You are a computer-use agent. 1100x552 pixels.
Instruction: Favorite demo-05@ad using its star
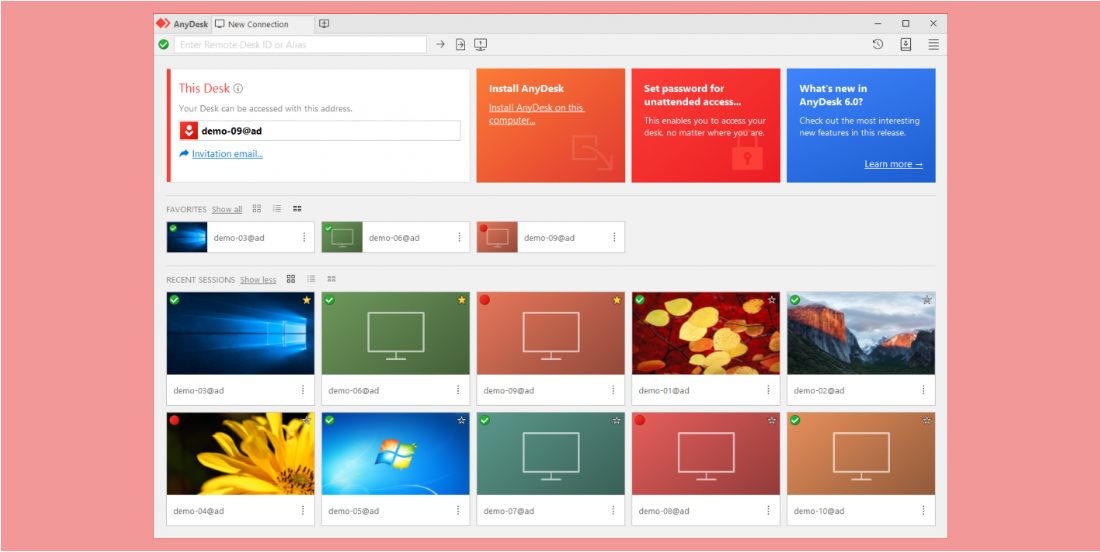coord(462,420)
